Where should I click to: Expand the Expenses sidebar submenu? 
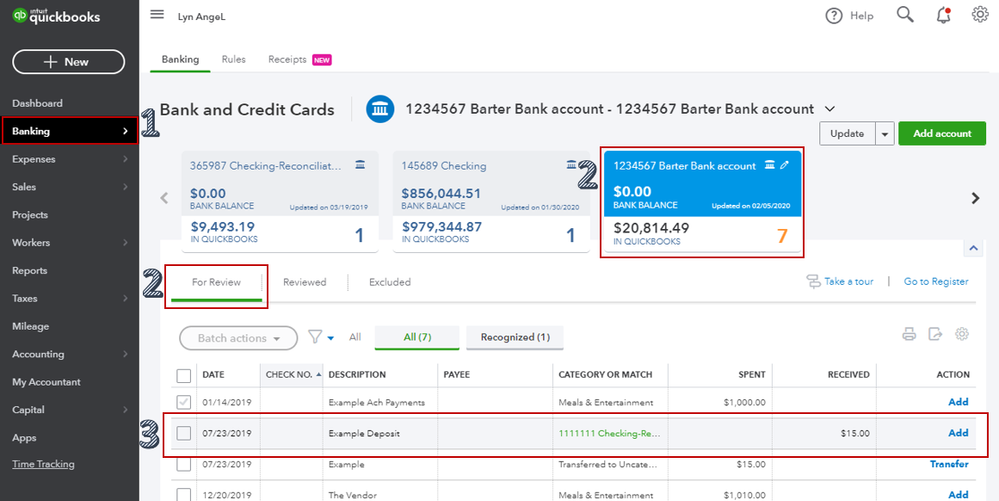(125, 159)
